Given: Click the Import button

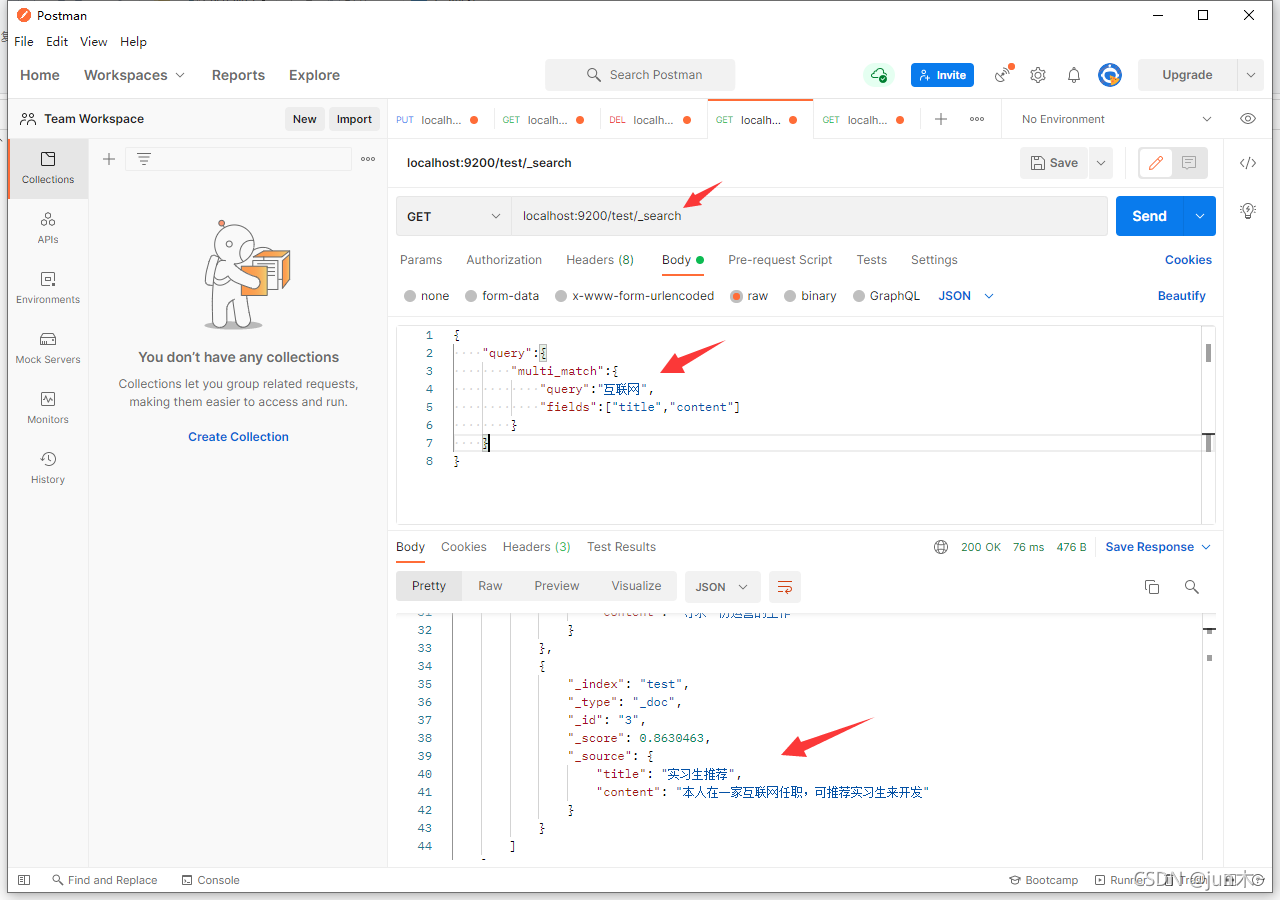Looking at the screenshot, I should [354, 119].
